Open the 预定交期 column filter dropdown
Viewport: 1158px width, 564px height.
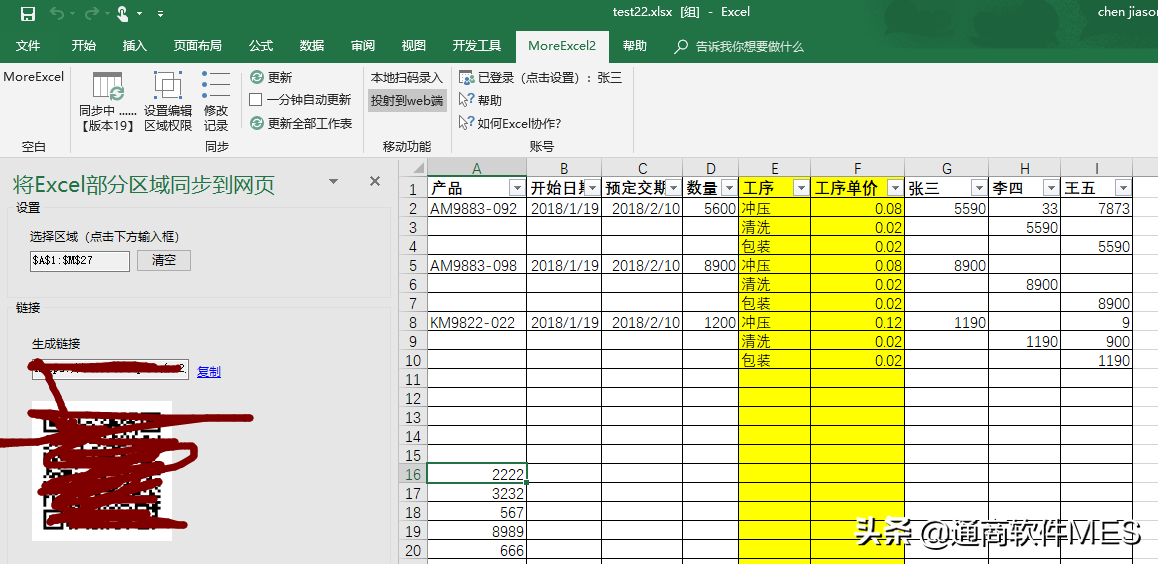(673, 188)
